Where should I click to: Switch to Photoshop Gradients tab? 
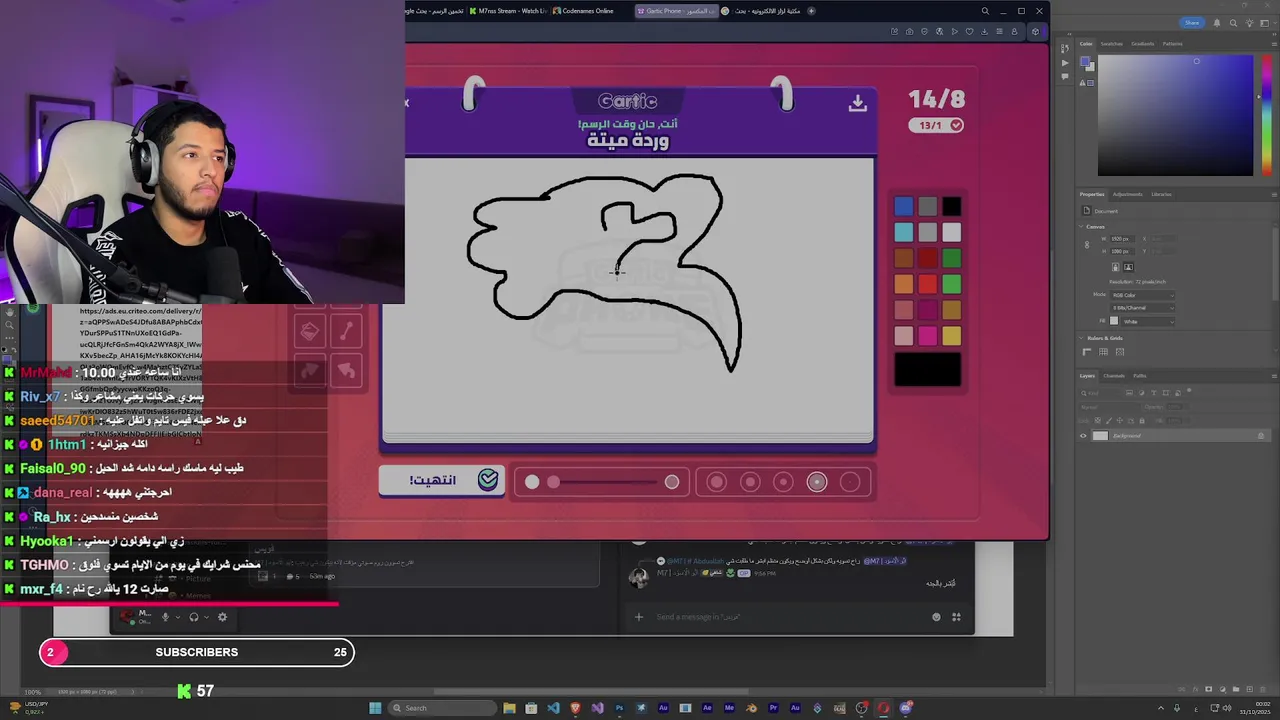coord(1143,44)
